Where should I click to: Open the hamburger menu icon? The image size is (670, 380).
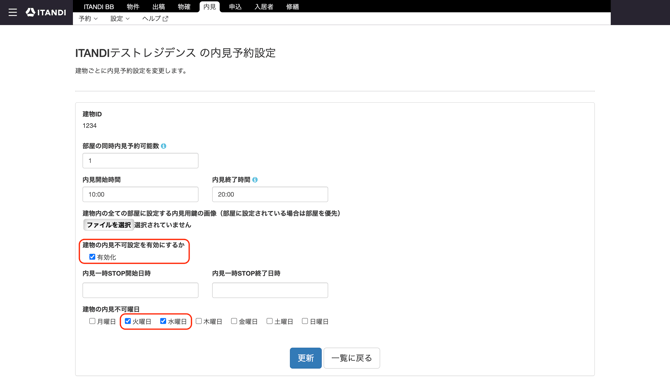13,12
